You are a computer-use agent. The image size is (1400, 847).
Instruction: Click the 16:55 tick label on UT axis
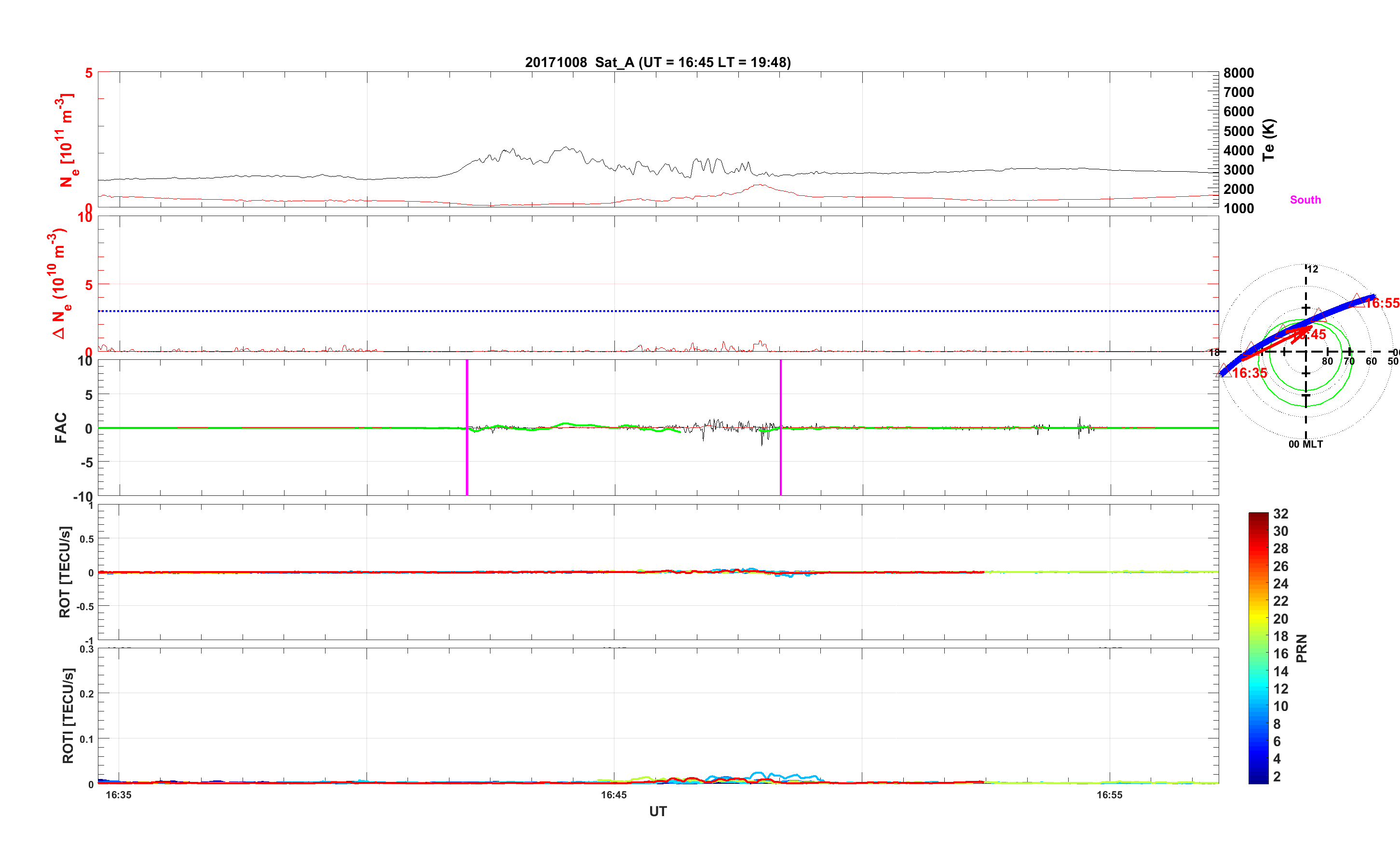1109,795
